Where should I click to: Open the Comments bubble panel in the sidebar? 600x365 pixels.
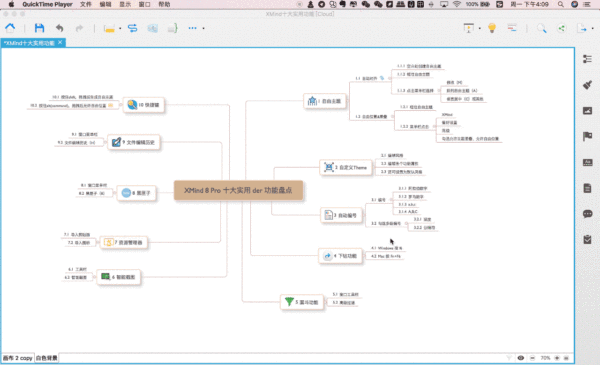(587, 214)
